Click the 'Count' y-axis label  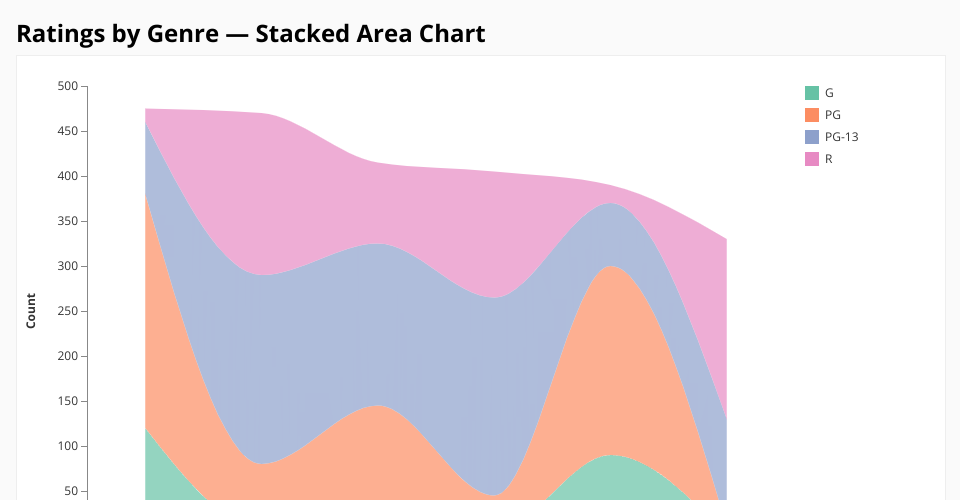click(31, 310)
